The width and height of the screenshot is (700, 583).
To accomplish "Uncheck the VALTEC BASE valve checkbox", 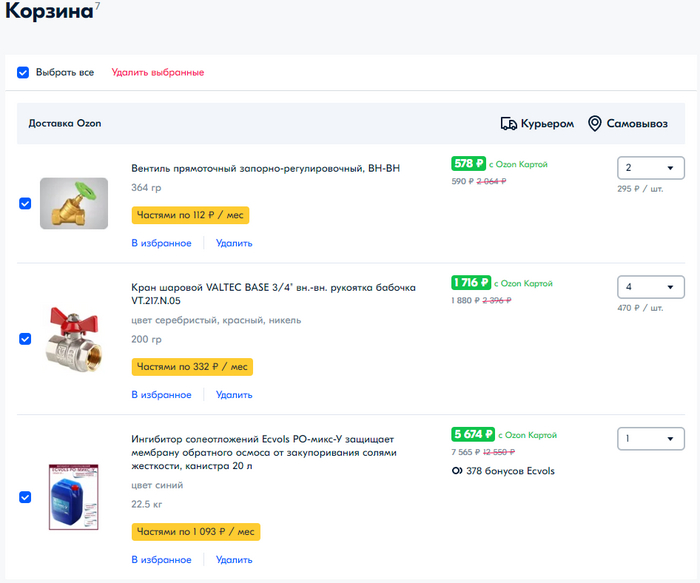I will click(25, 338).
